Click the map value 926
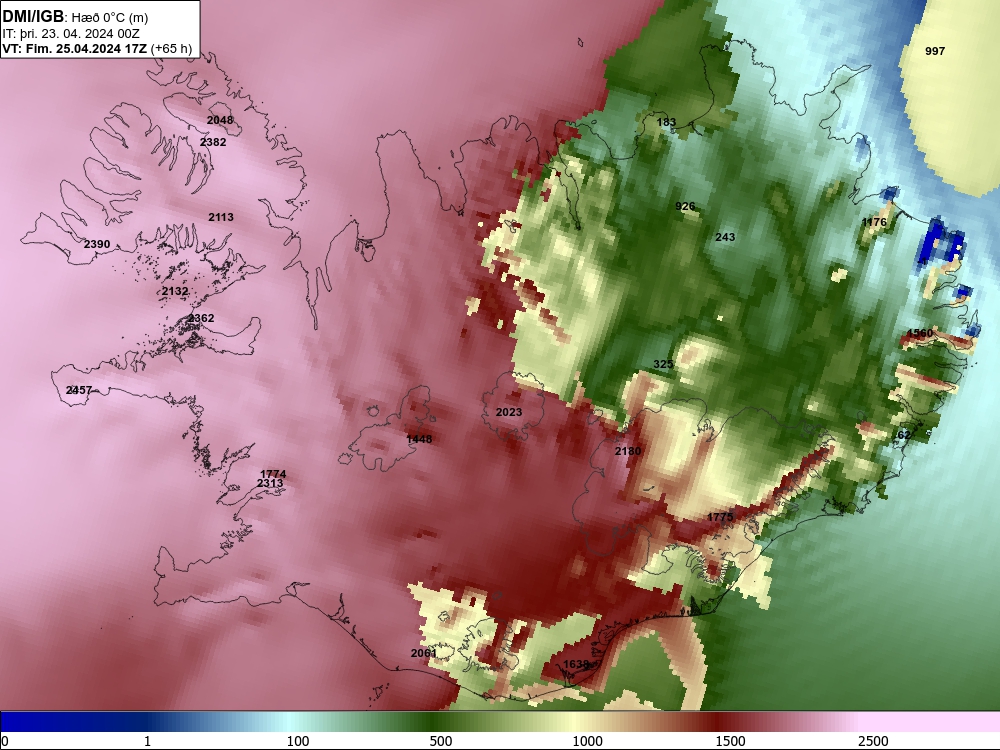This screenshot has width=1000, height=750. click(685, 206)
